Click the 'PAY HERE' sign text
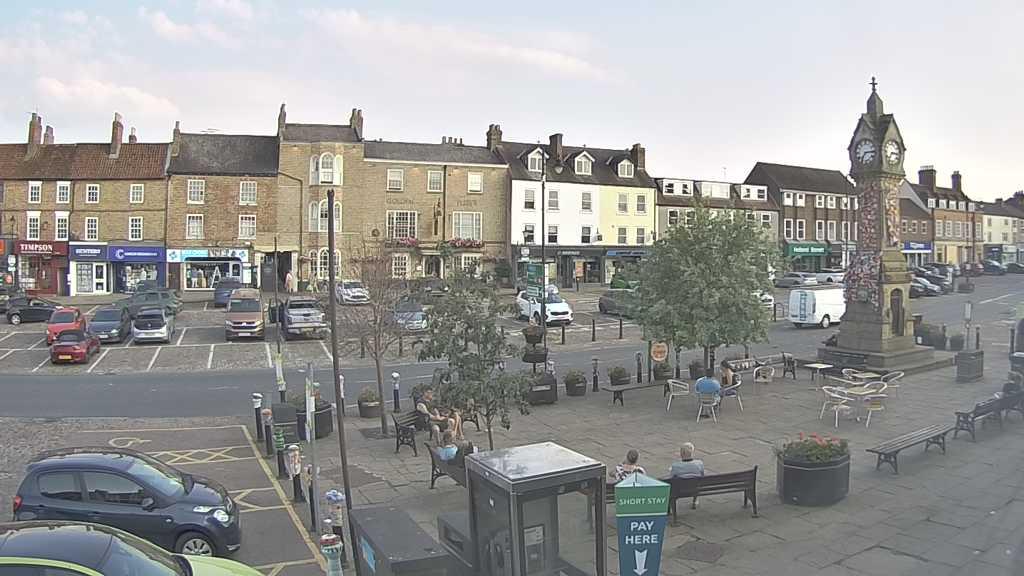 641,532
